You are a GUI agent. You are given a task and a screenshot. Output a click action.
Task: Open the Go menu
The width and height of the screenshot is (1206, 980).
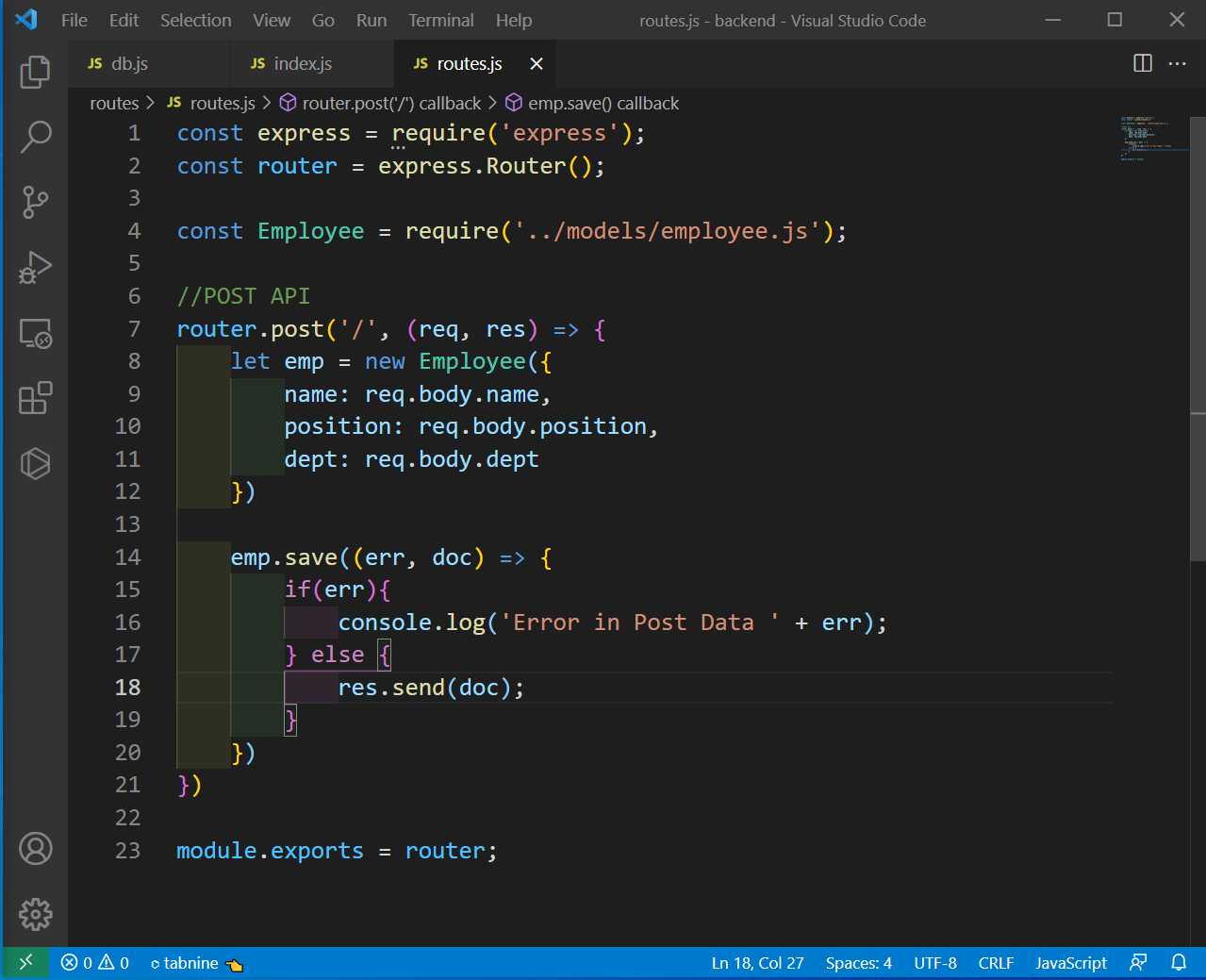pyautogui.click(x=323, y=20)
